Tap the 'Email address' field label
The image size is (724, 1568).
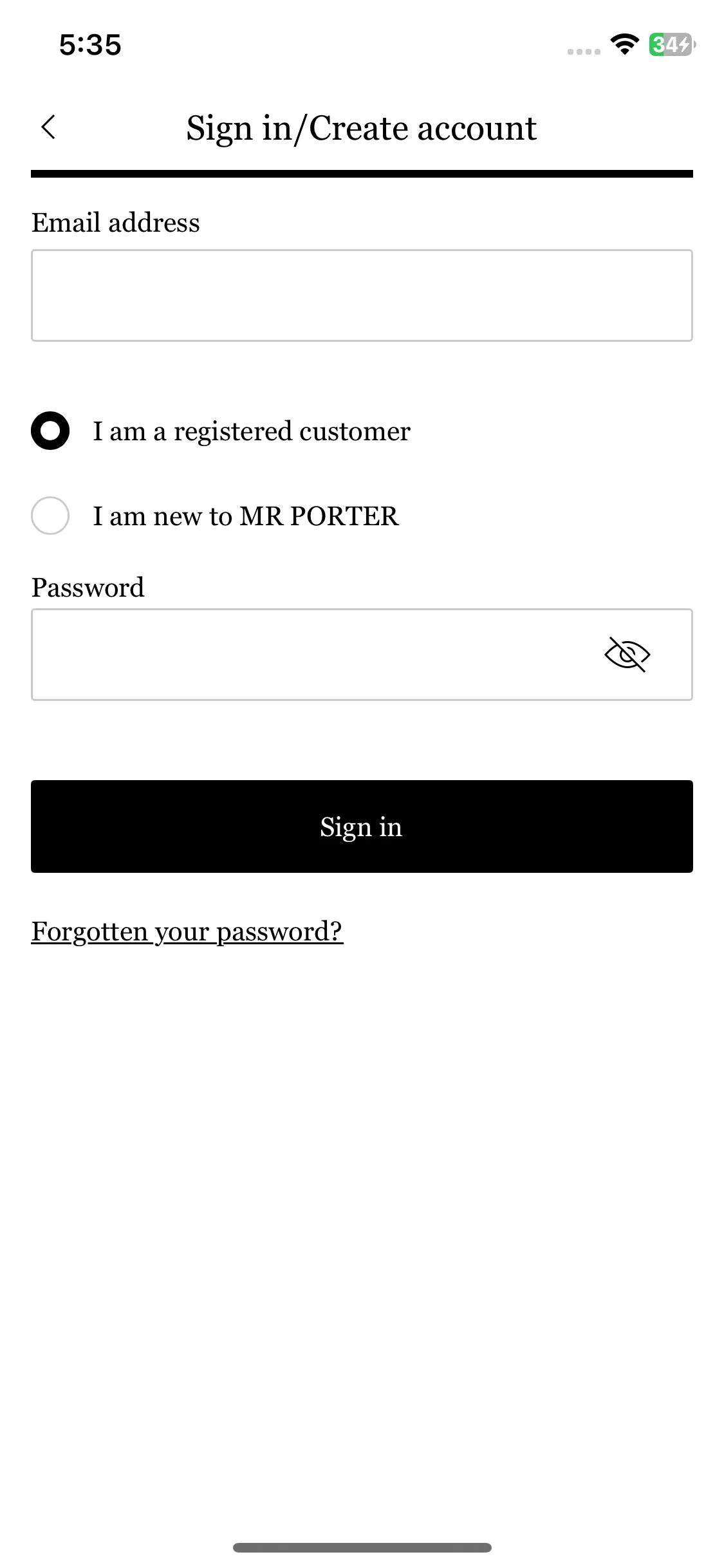click(116, 223)
